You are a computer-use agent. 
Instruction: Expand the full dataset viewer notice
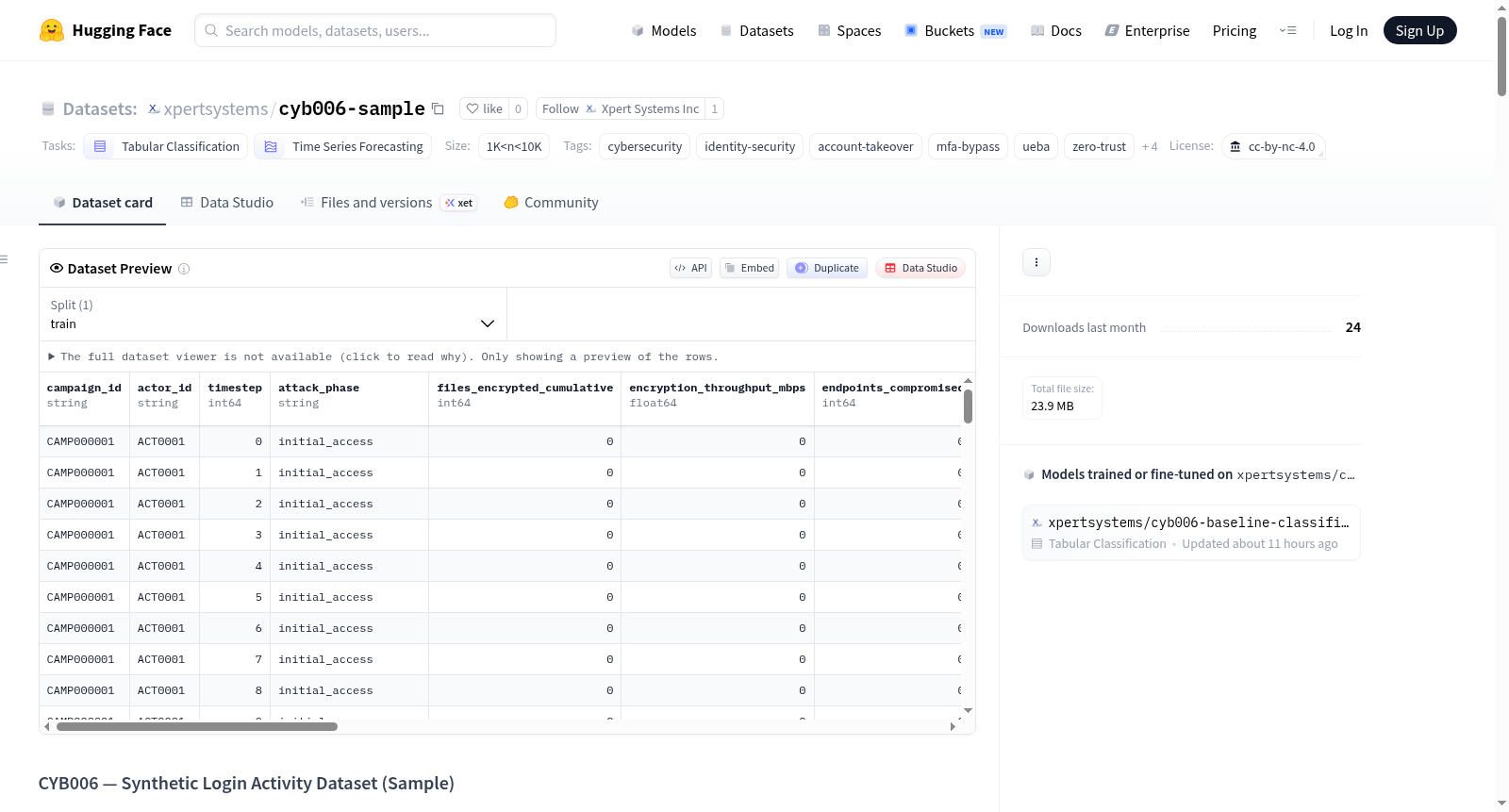[x=383, y=356]
